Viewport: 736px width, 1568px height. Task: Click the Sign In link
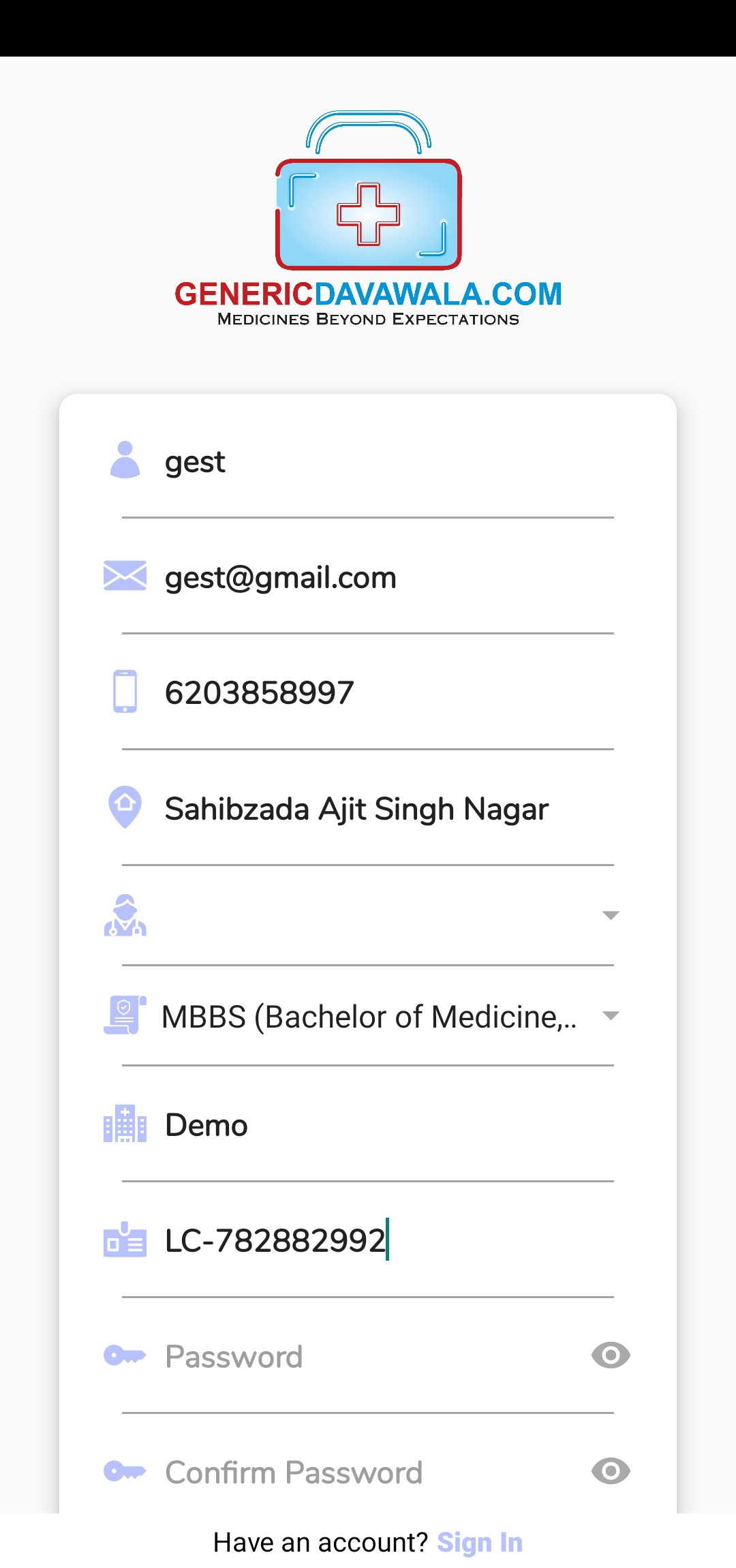click(x=480, y=1543)
